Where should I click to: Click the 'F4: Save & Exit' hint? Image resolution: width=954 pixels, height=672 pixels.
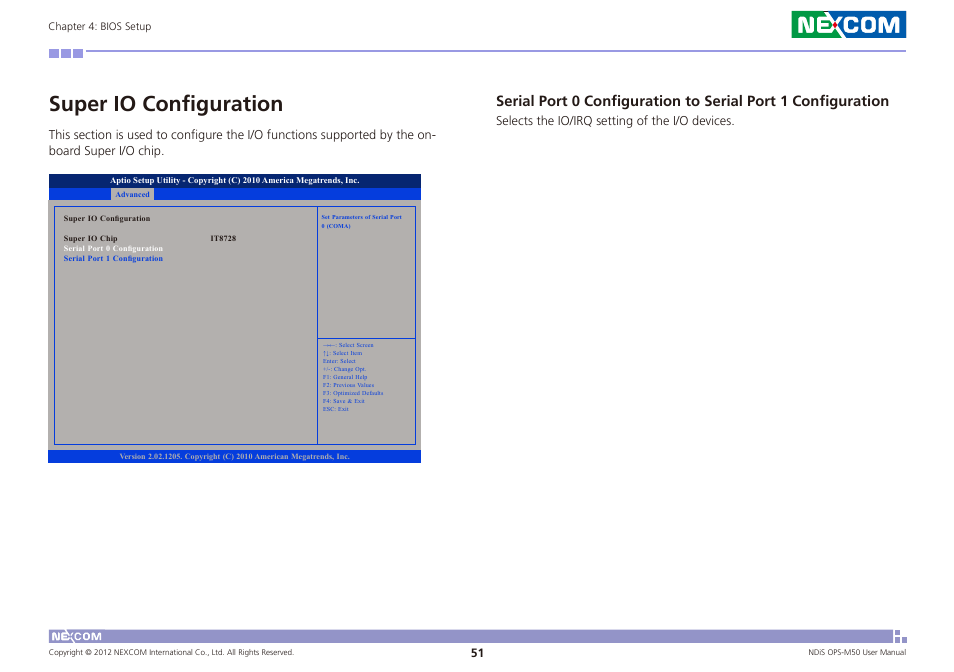343,401
